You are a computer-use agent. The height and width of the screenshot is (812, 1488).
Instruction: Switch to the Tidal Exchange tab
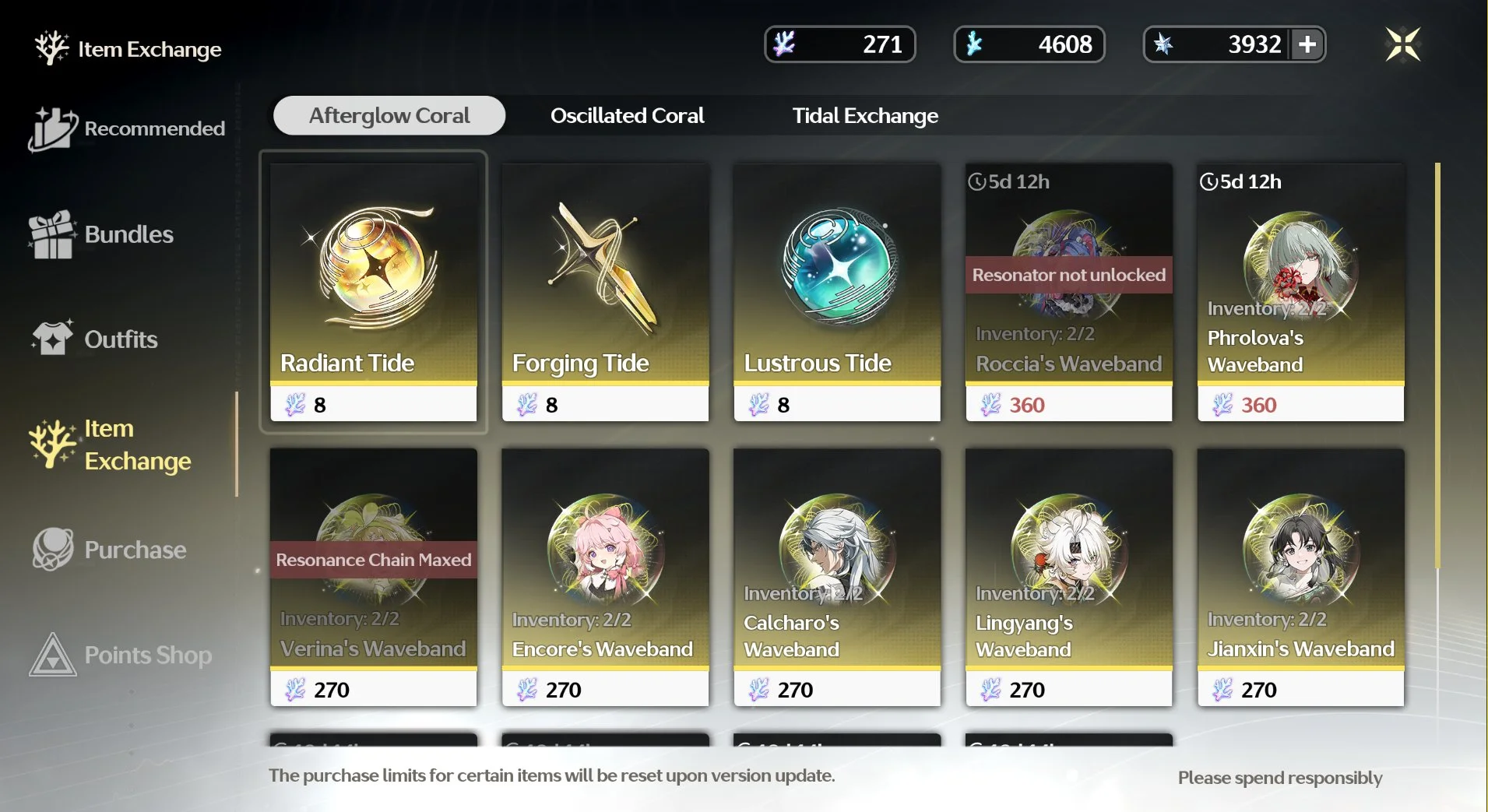(865, 116)
